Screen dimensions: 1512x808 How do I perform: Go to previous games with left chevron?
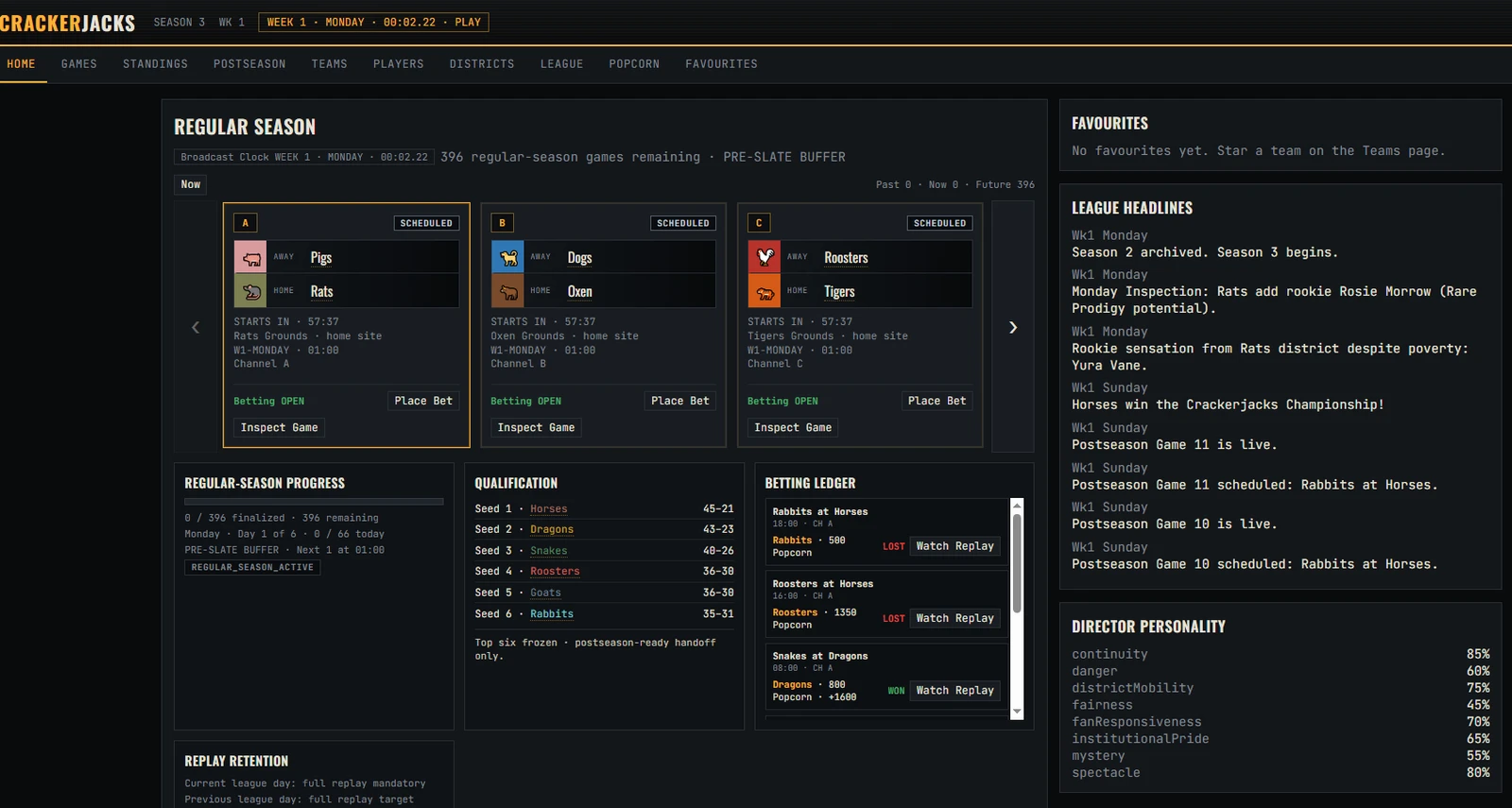(196, 327)
